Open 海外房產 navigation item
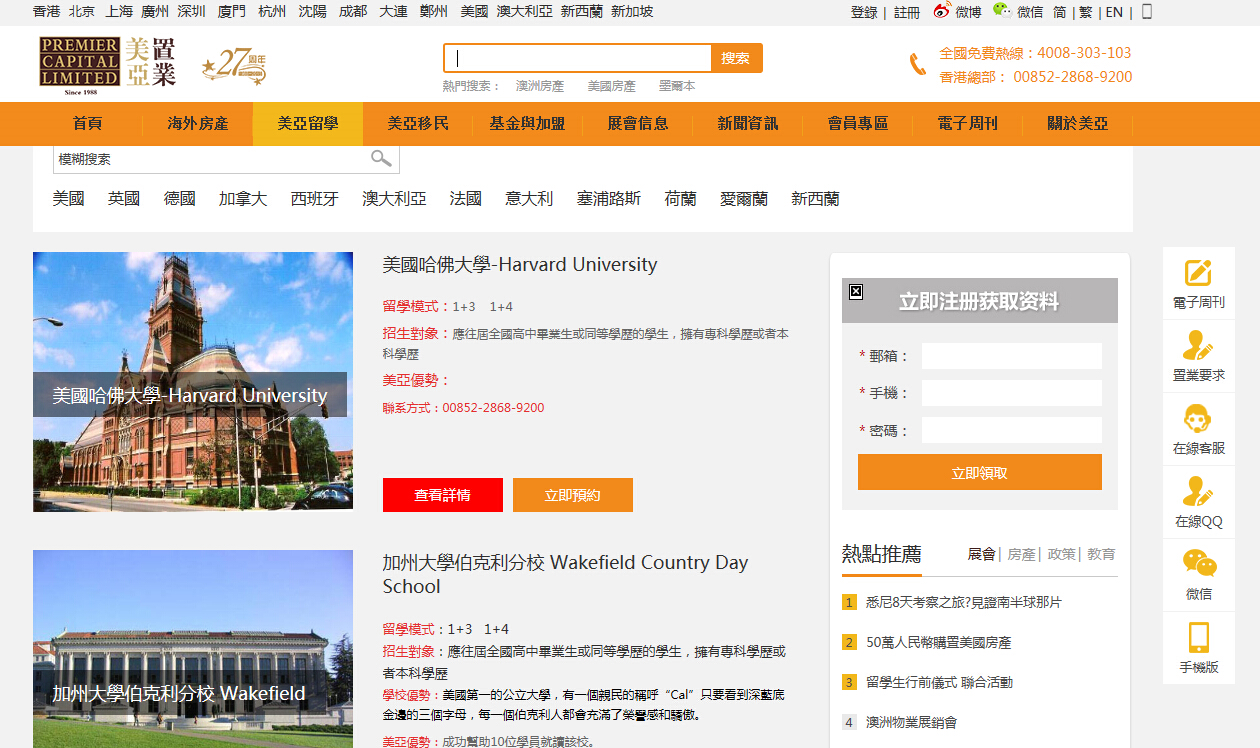Image resolution: width=1260 pixels, height=748 pixels. 198,124
